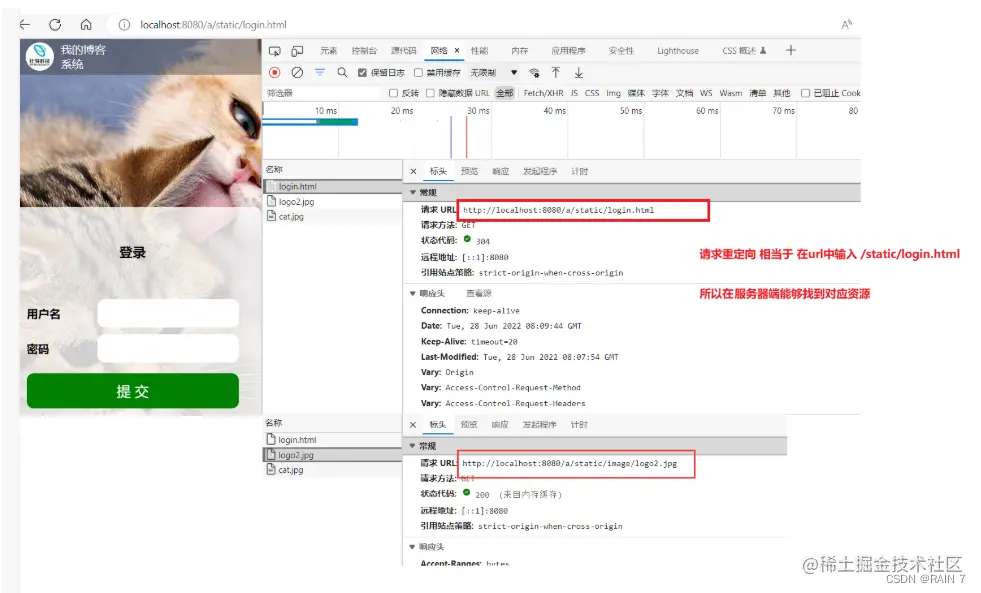The height and width of the screenshot is (593, 981).
Task: Select 计时 tab in upper details panel
Action: (x=579, y=171)
